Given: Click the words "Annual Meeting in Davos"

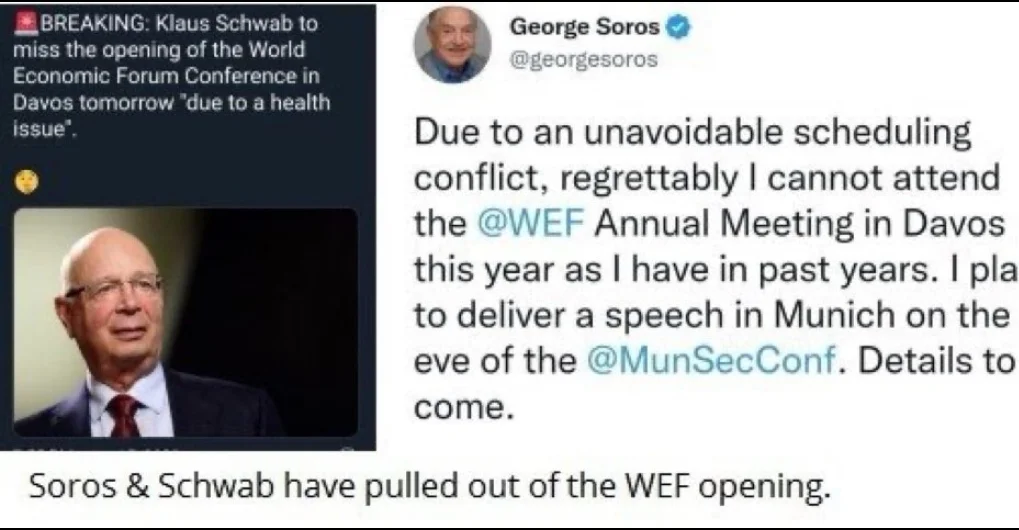Looking at the screenshot, I should 799,223.
